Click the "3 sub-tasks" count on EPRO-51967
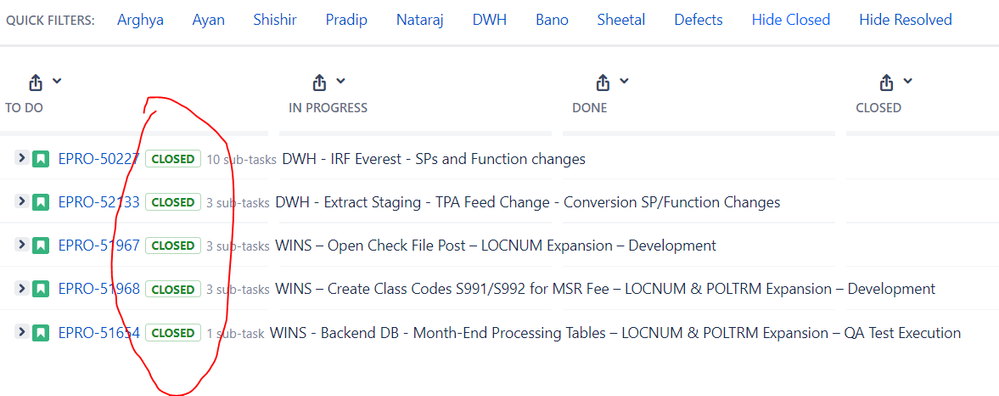 238,246
